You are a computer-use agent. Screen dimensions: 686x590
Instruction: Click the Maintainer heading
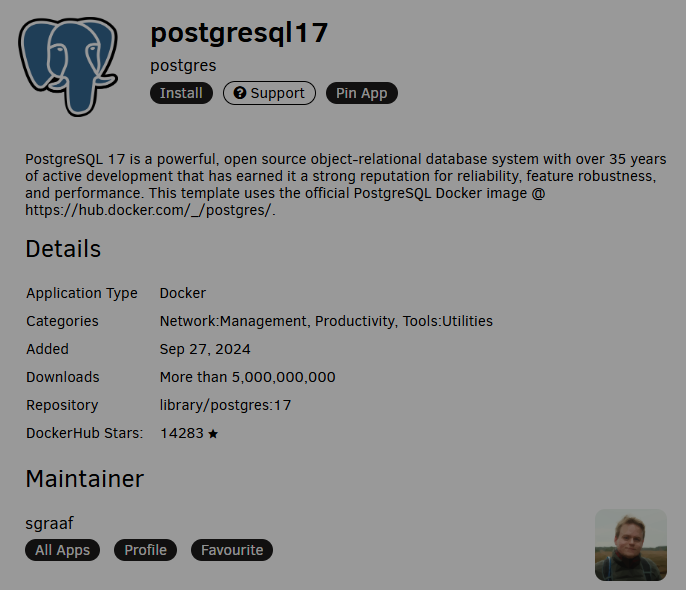pos(84,479)
